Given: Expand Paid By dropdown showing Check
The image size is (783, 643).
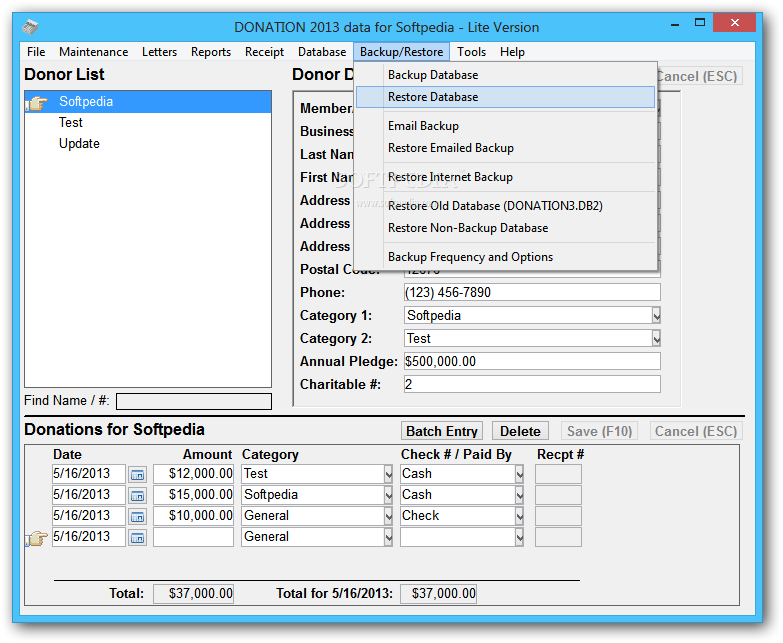Looking at the screenshot, I should (519, 516).
